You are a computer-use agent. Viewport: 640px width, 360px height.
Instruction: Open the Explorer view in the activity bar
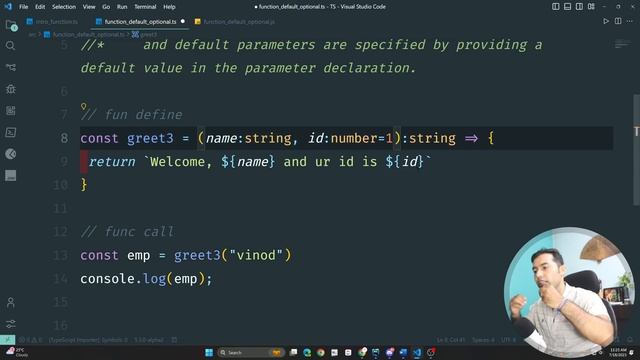click(11, 25)
